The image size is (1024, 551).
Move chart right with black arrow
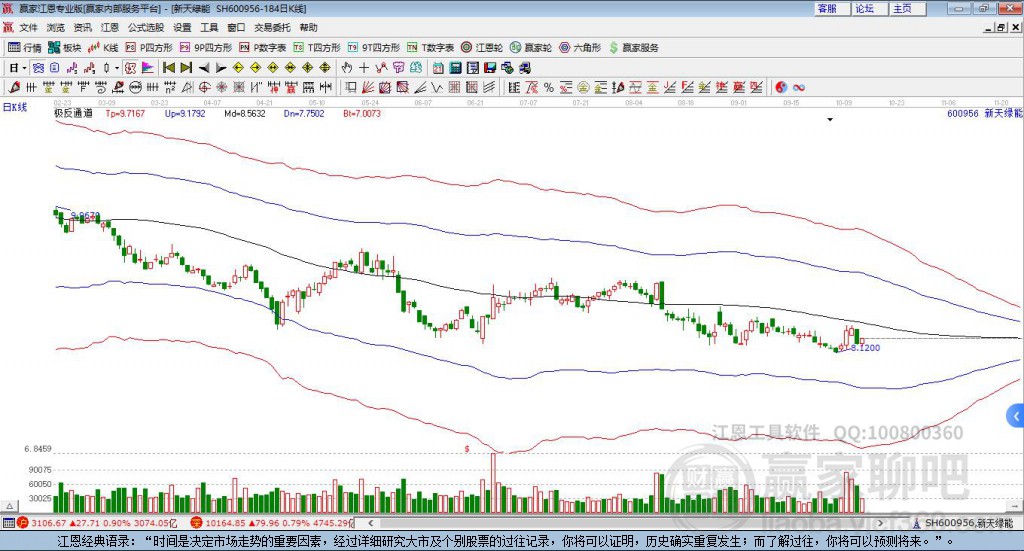pyautogui.click(x=221, y=68)
